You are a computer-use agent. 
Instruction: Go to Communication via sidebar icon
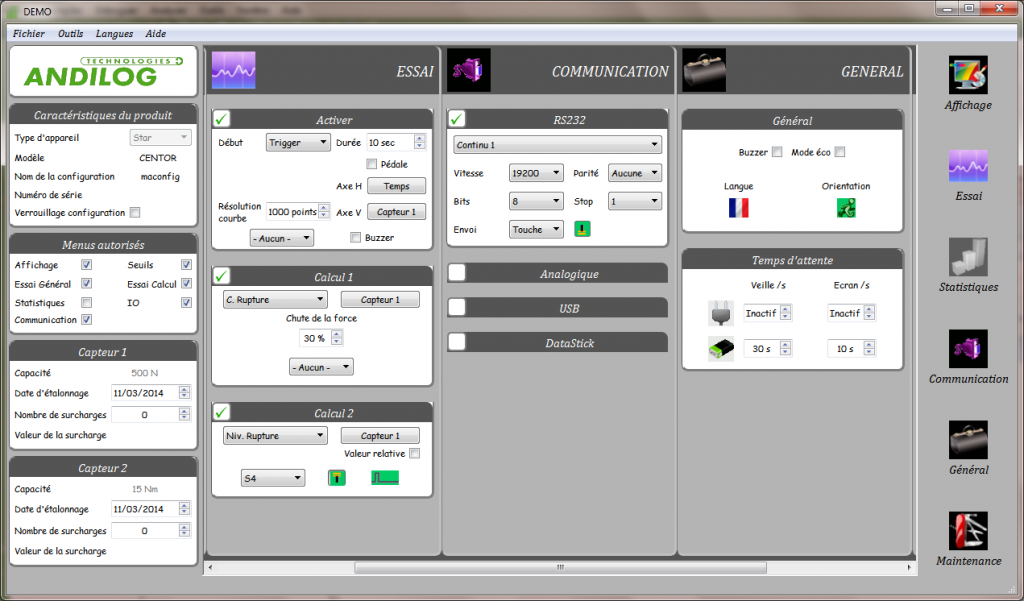click(x=968, y=349)
